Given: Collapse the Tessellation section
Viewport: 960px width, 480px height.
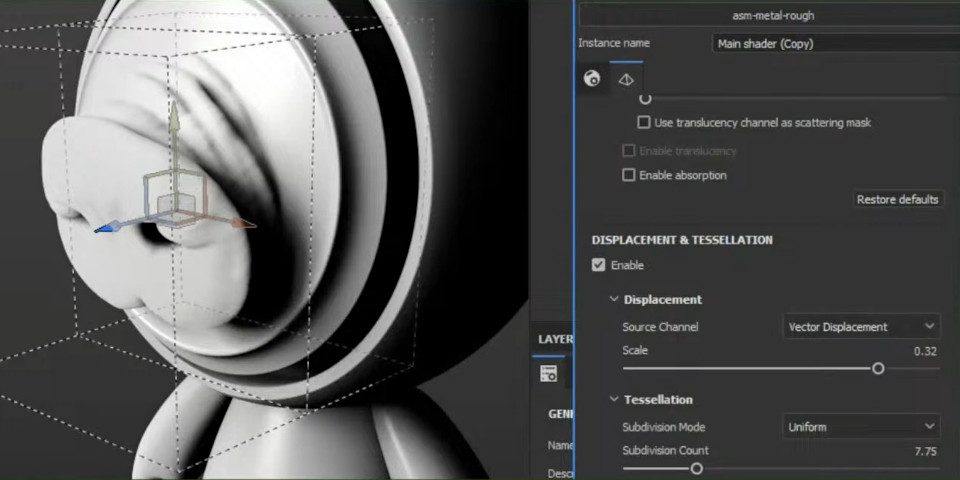Looking at the screenshot, I should [613, 399].
